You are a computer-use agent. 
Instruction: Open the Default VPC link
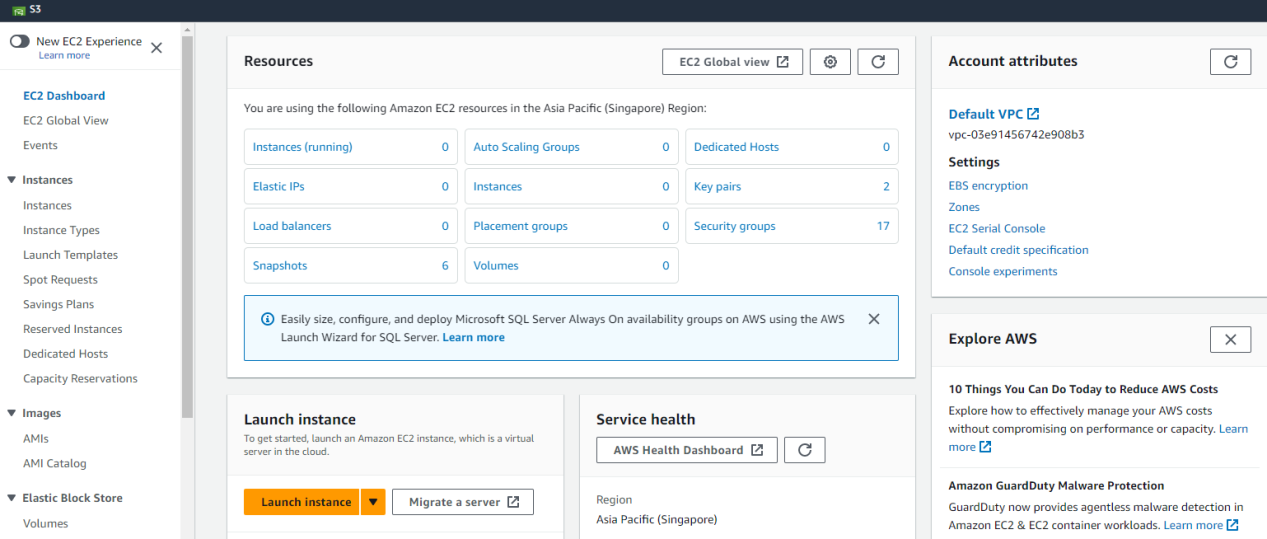coord(994,114)
